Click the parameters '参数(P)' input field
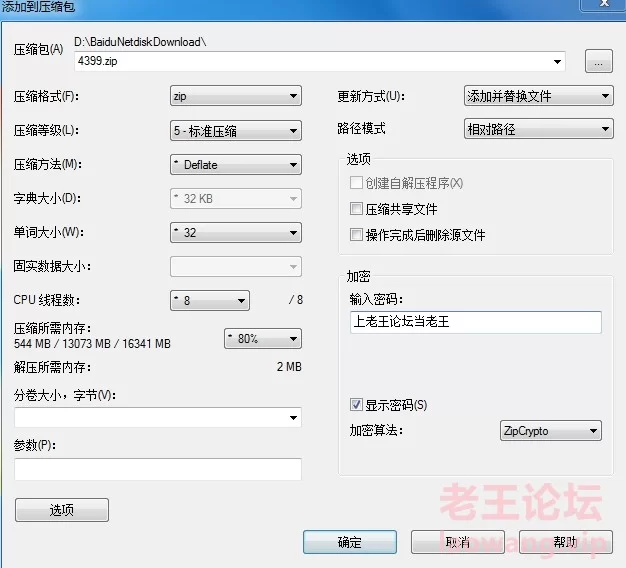Screen dimensions: 626x568 158,469
